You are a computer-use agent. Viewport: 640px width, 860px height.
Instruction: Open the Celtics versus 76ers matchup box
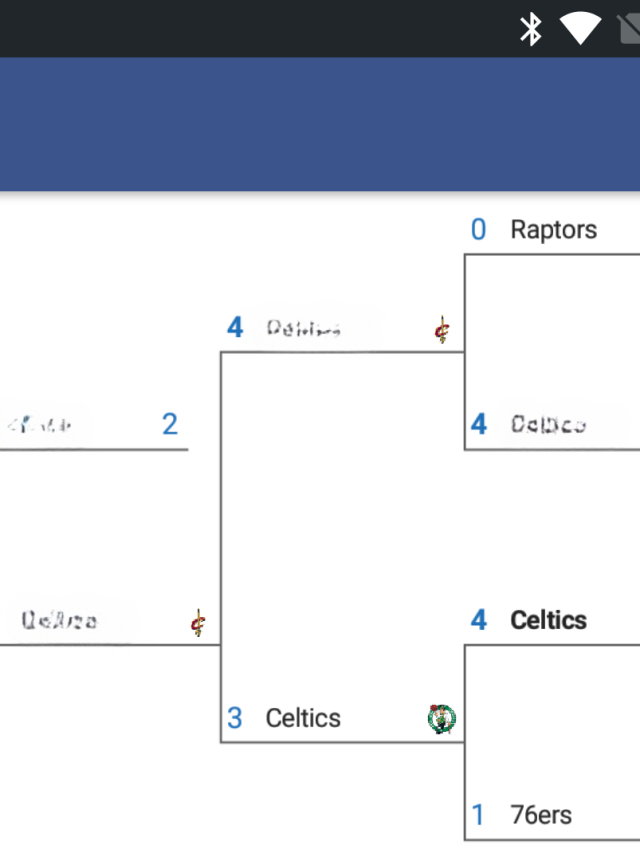tap(552, 743)
